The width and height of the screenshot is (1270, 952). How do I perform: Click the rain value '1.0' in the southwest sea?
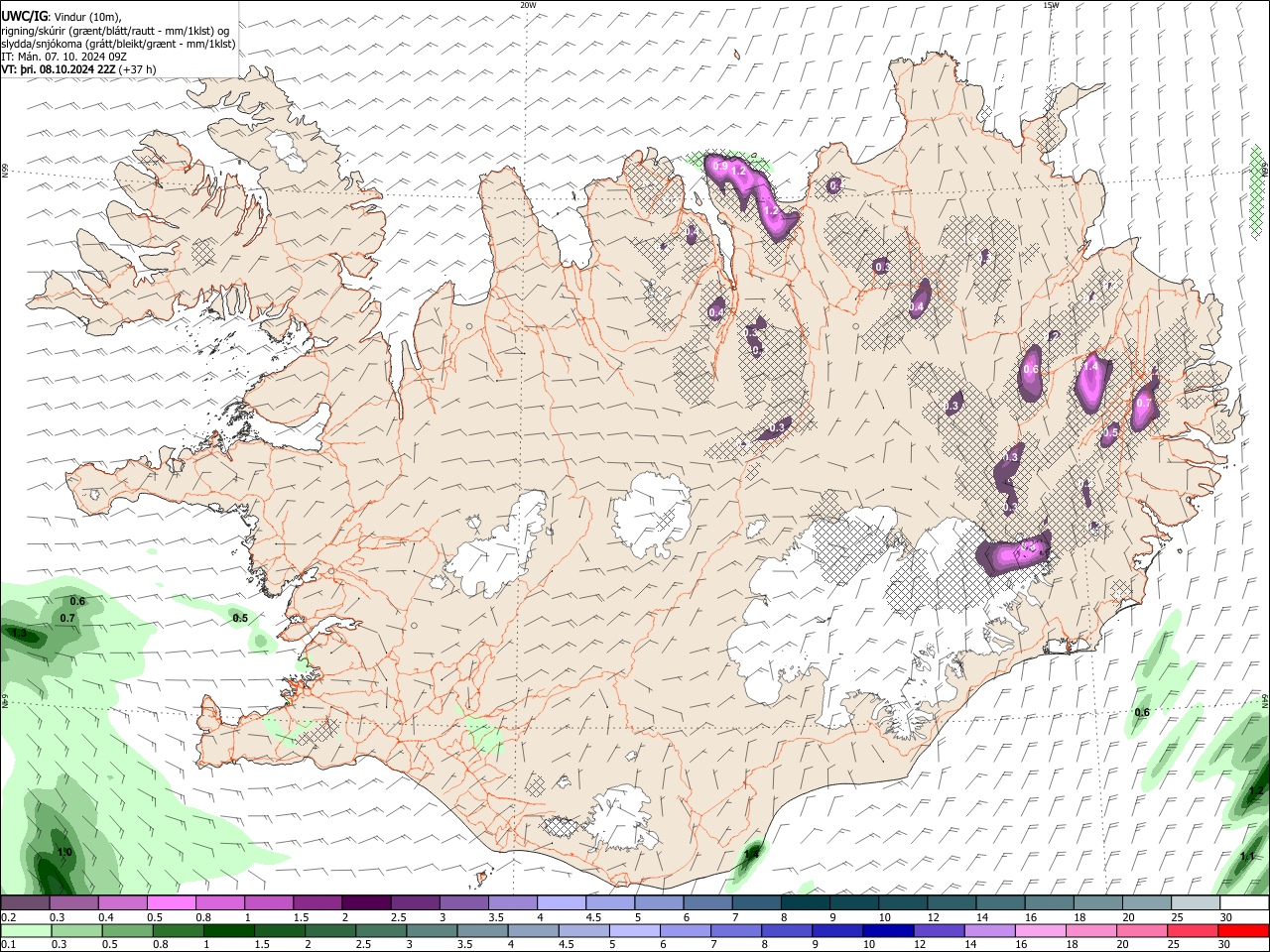coord(64,853)
